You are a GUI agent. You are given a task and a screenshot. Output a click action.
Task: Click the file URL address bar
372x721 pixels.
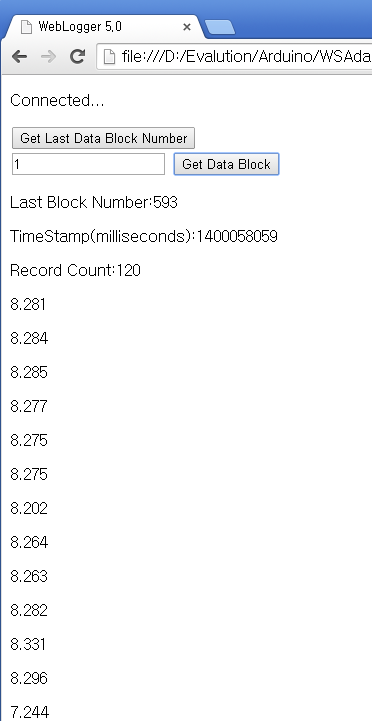(235, 57)
